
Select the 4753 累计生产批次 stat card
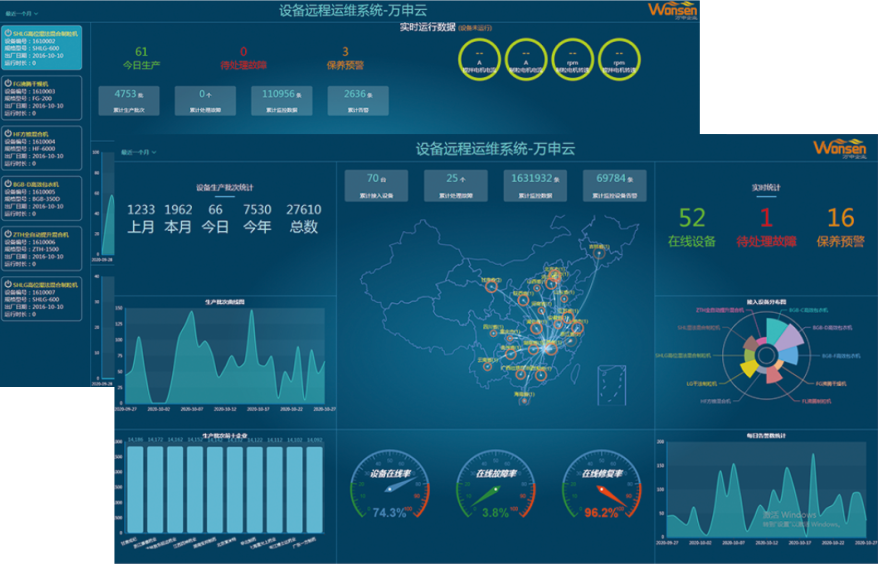127,99
